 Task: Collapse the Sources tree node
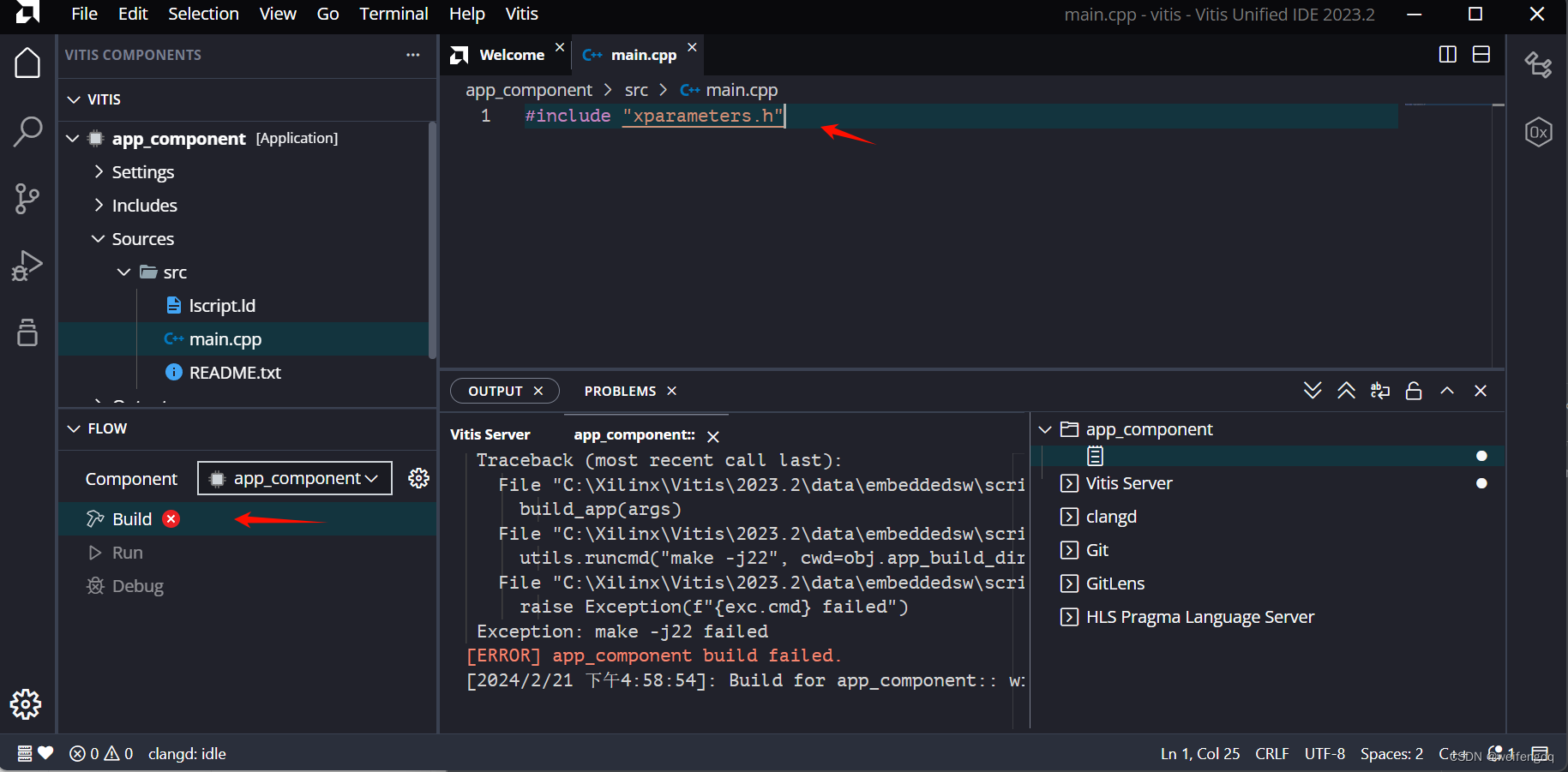coord(99,238)
